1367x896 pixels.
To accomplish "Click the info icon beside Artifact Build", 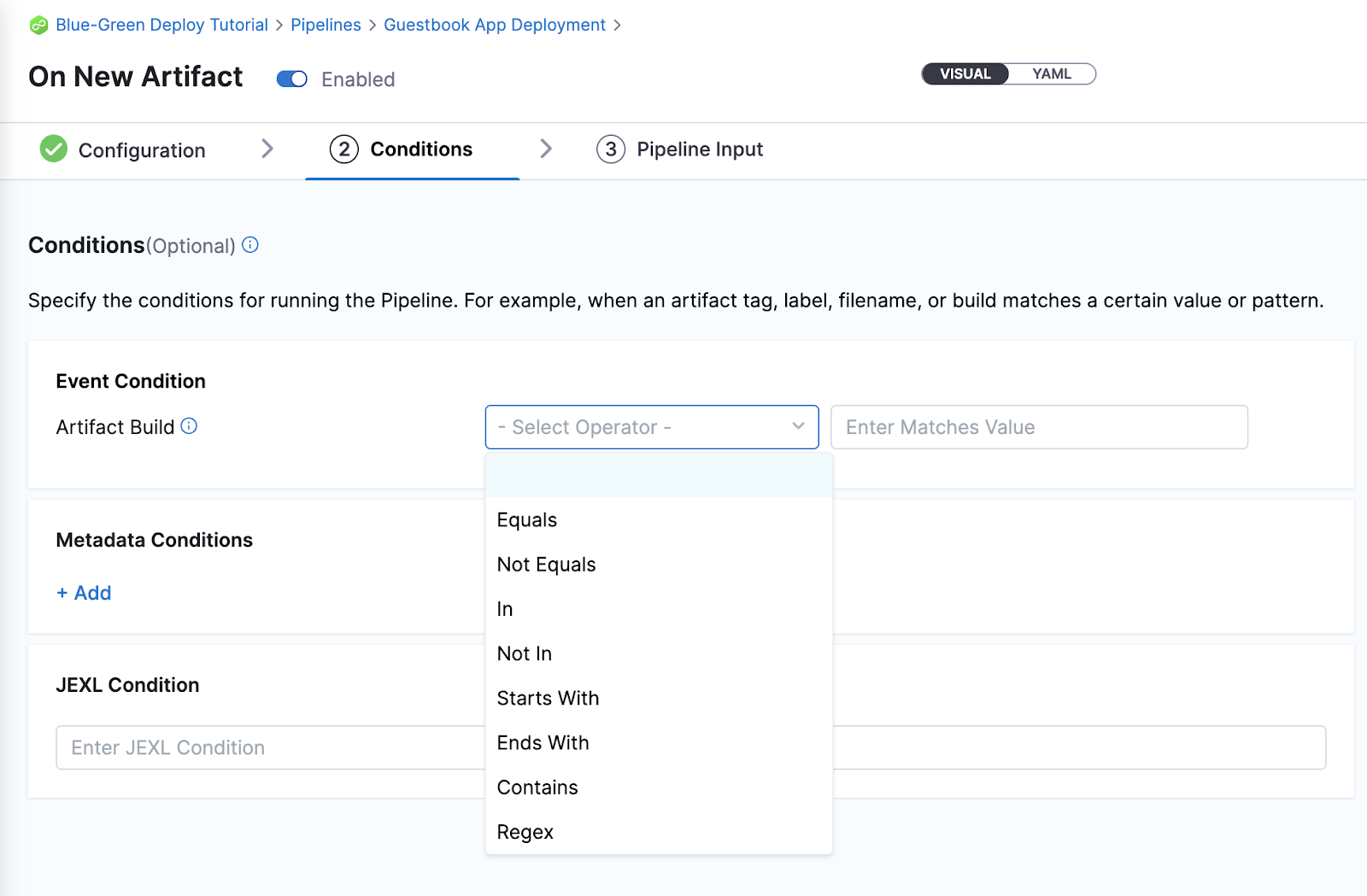I will click(191, 425).
